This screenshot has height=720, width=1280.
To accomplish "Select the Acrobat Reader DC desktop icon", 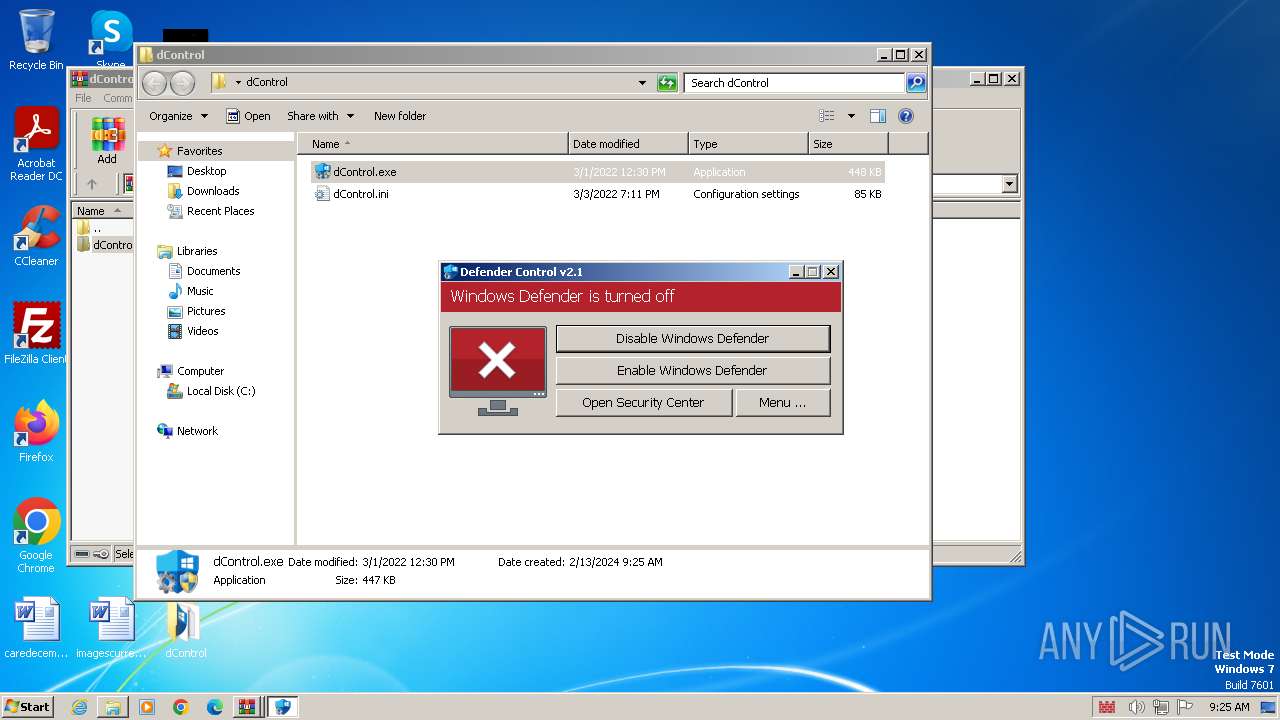I will coord(36,145).
